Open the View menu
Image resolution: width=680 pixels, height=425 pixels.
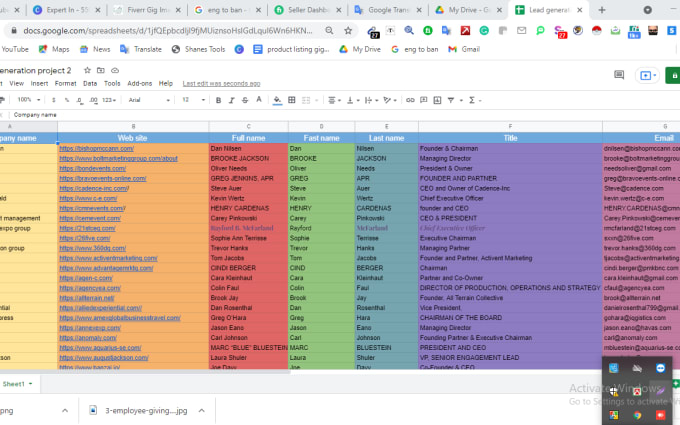[x=16, y=83]
